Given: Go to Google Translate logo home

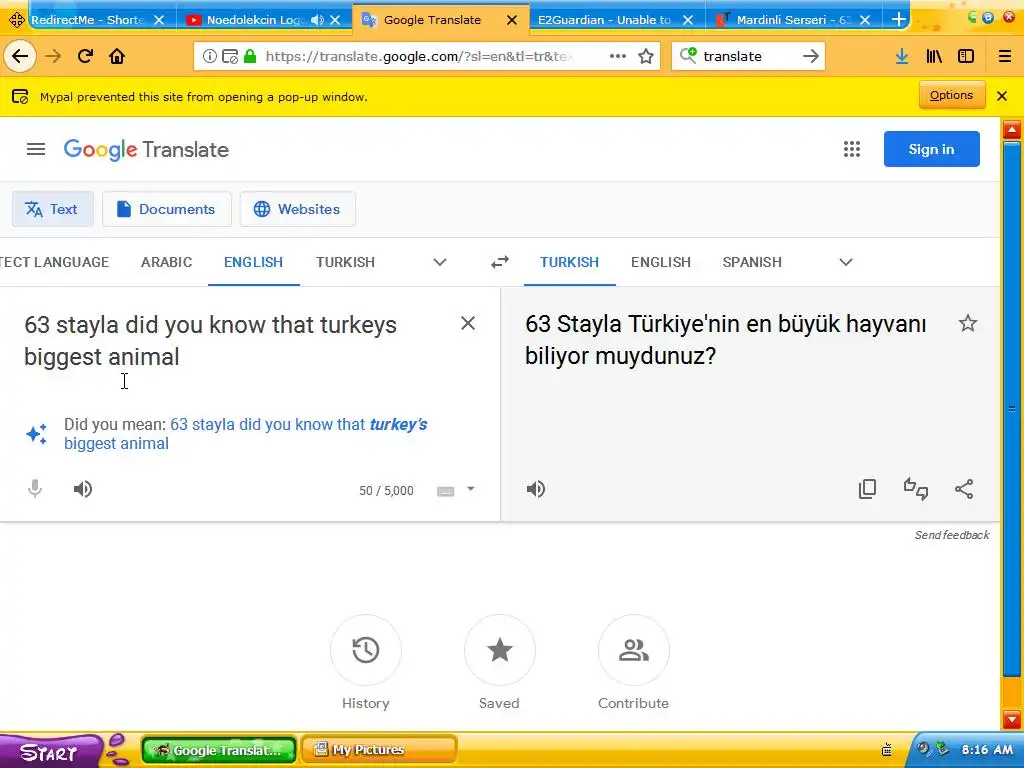Looking at the screenshot, I should [x=146, y=150].
